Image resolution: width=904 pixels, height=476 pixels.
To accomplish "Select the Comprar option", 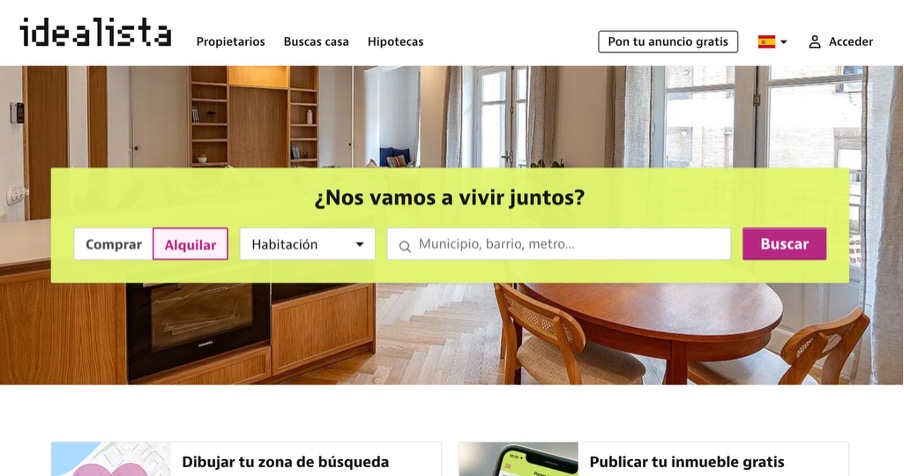I will [x=114, y=244].
